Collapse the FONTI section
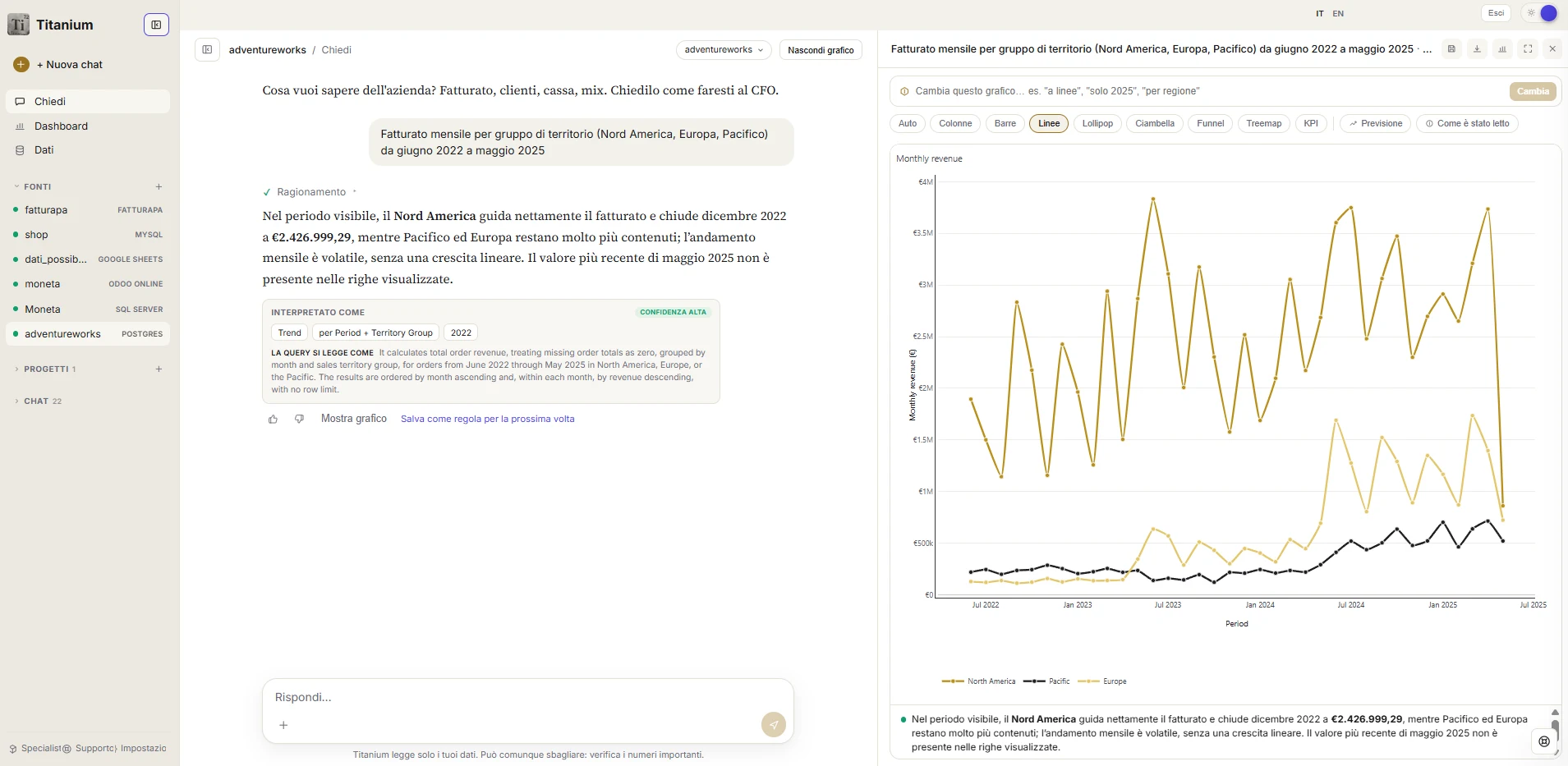This screenshot has height=766, width=1568. click(34, 187)
